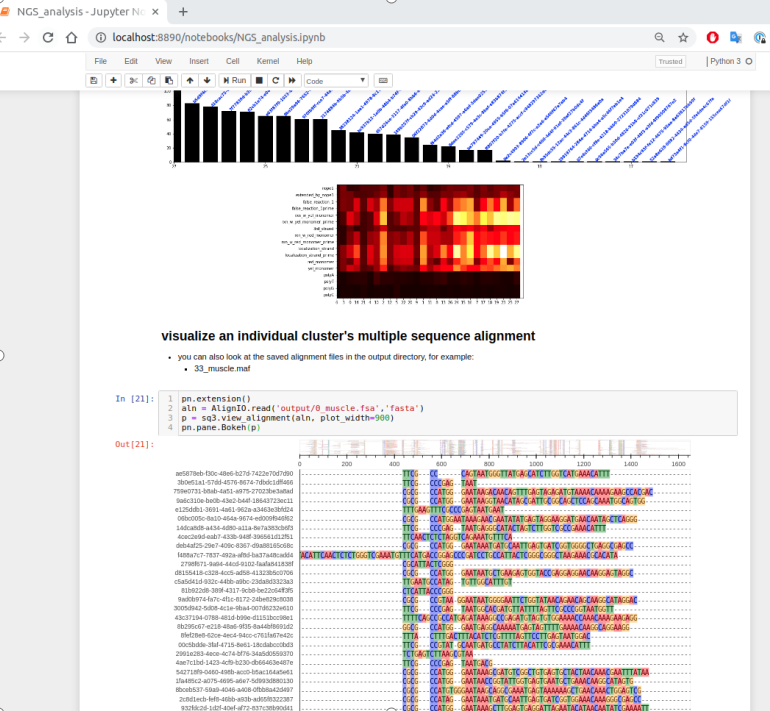The width and height of the screenshot is (770, 711).
Task: Open the Insert menu
Action: click(x=199, y=61)
